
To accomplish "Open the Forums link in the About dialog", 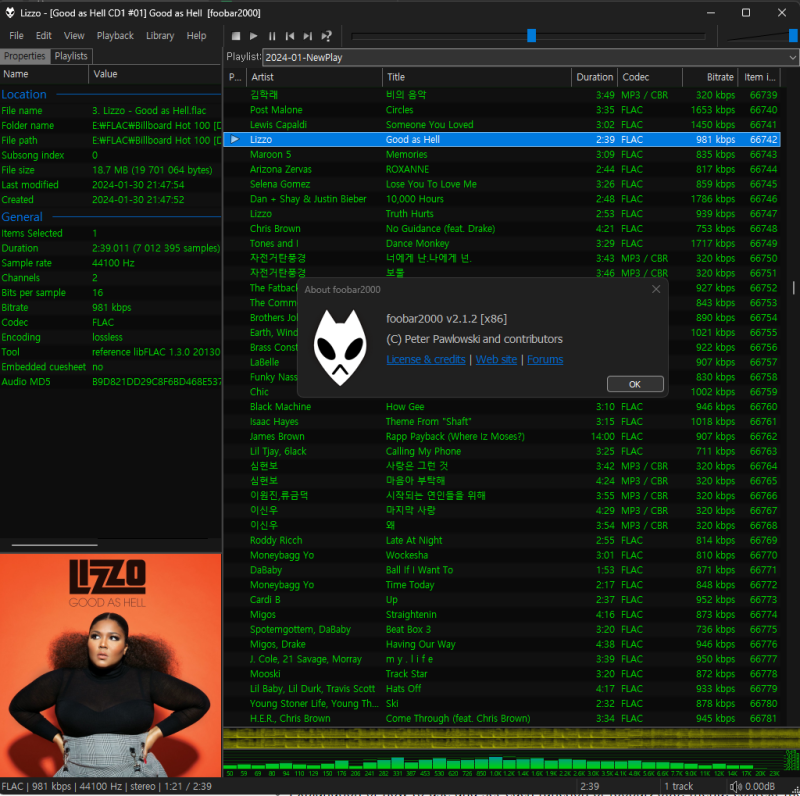I will coord(545,359).
